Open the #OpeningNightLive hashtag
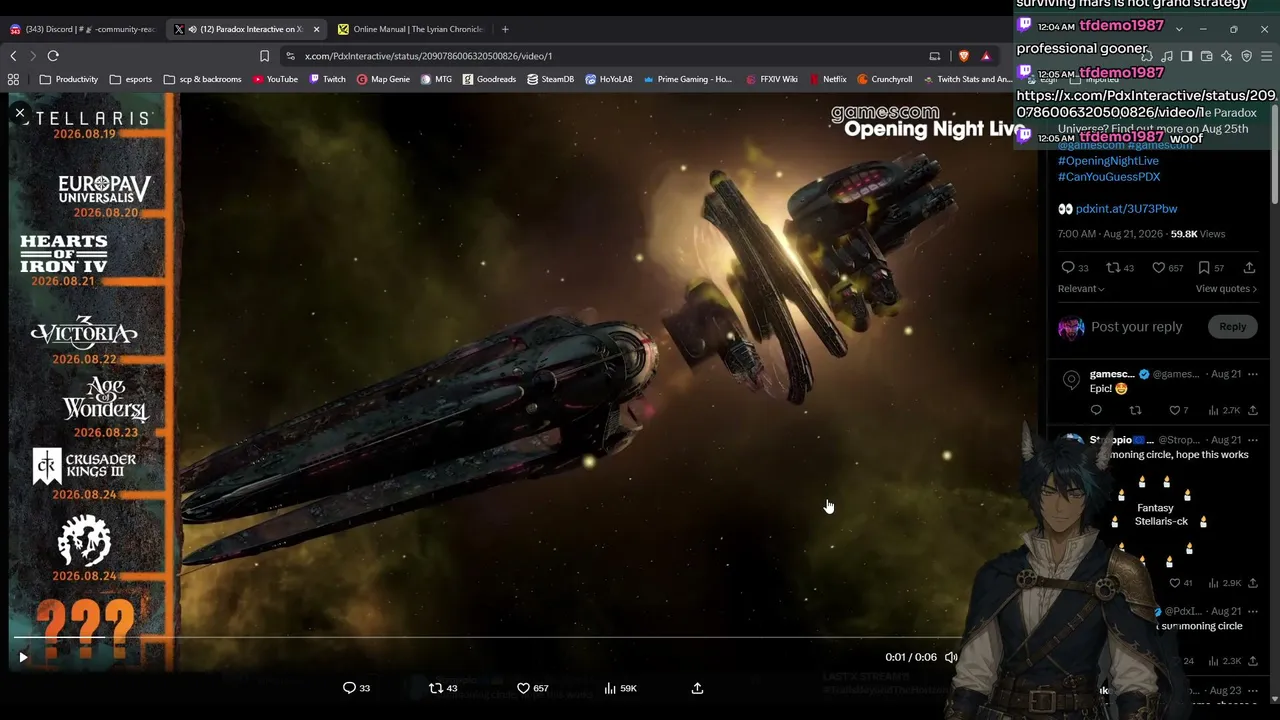Image resolution: width=1280 pixels, height=720 pixels. click(1108, 161)
